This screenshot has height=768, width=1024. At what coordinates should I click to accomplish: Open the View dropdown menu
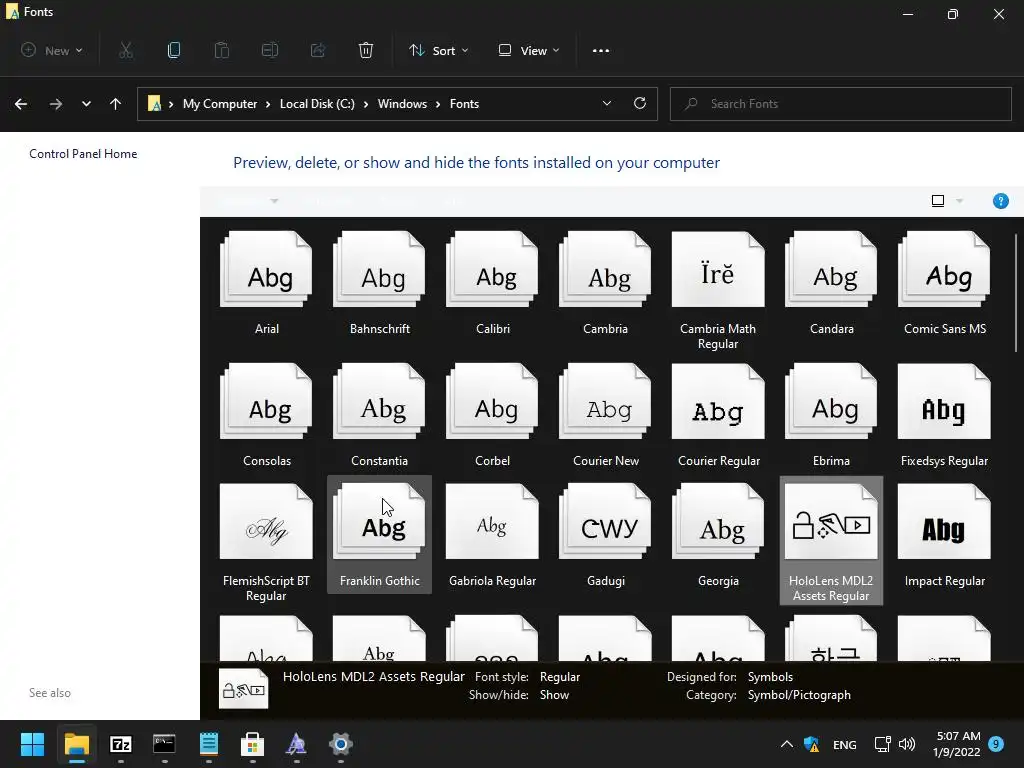[529, 50]
